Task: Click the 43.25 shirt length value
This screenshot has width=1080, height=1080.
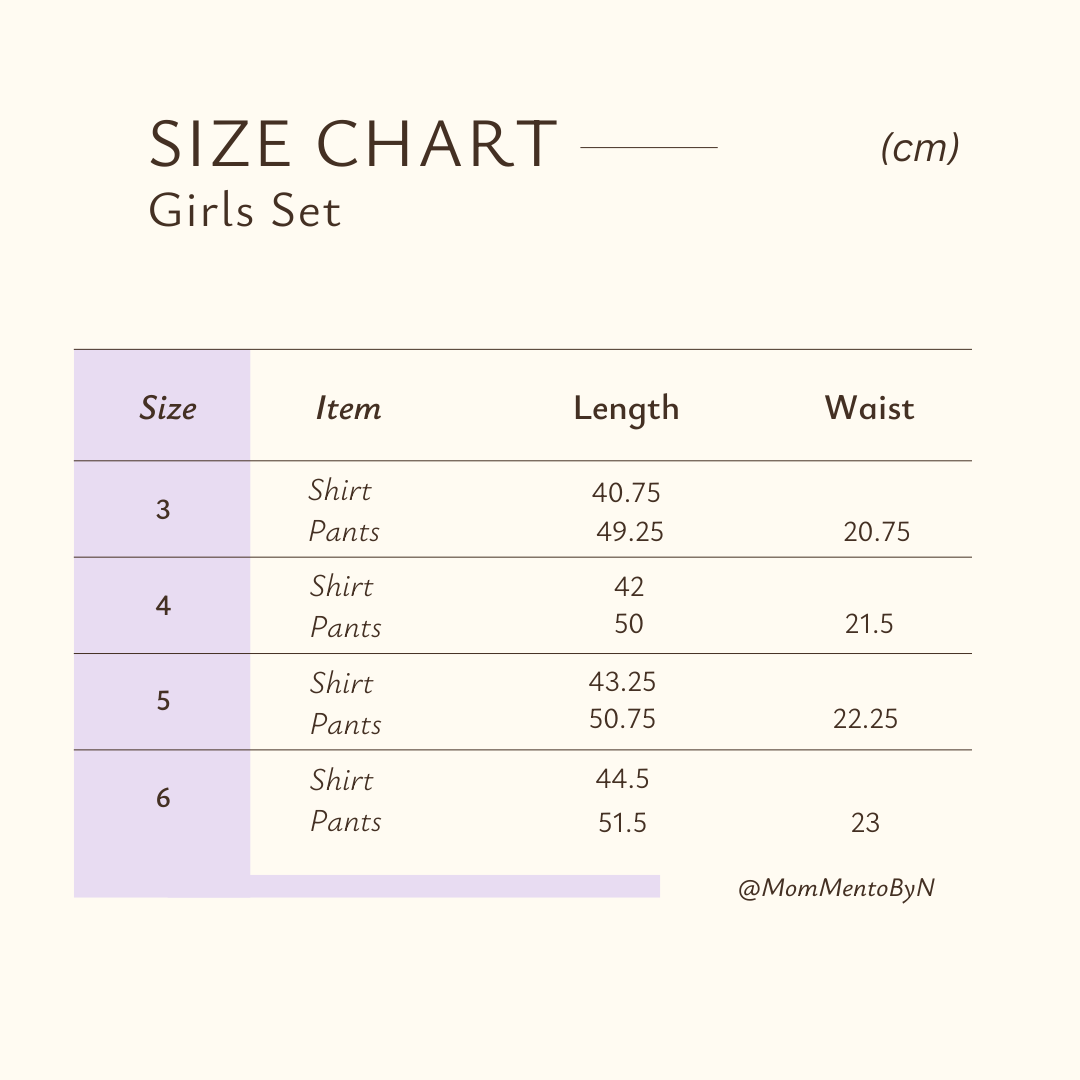Action: click(x=622, y=682)
